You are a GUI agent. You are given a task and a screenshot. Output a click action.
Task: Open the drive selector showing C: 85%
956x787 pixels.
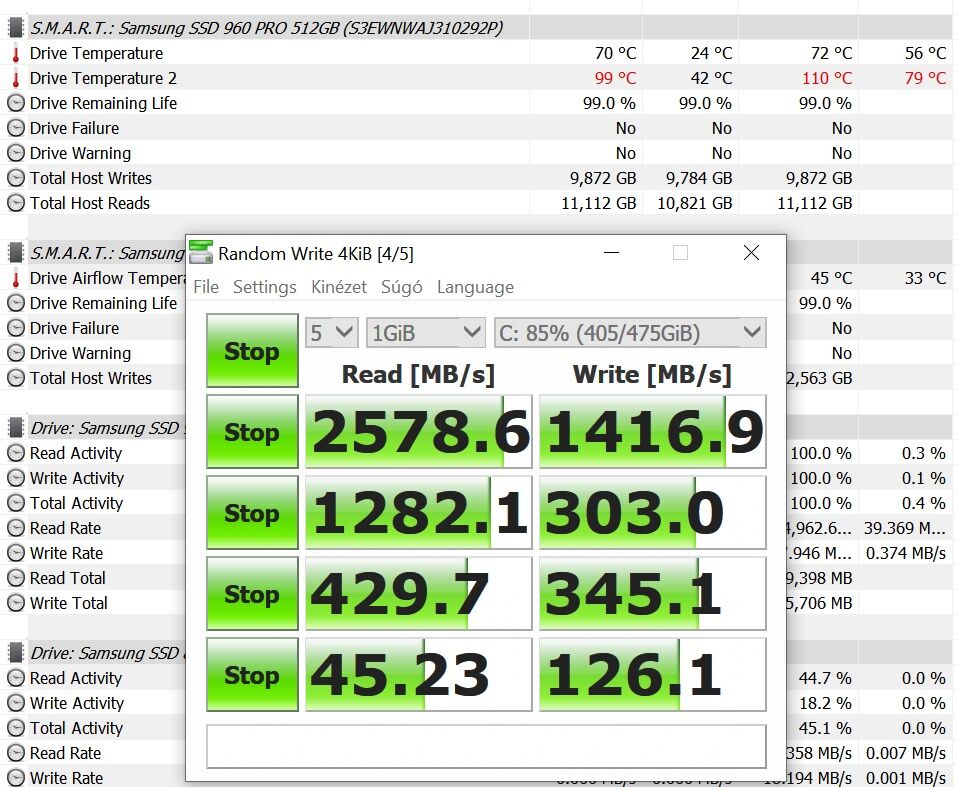click(630, 333)
